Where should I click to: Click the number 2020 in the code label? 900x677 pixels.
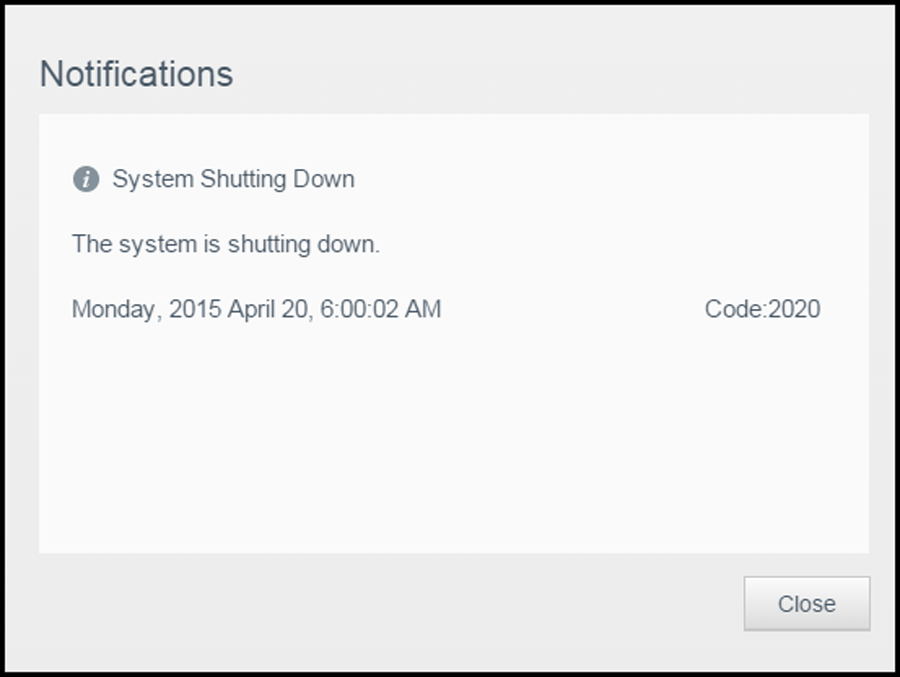794,309
